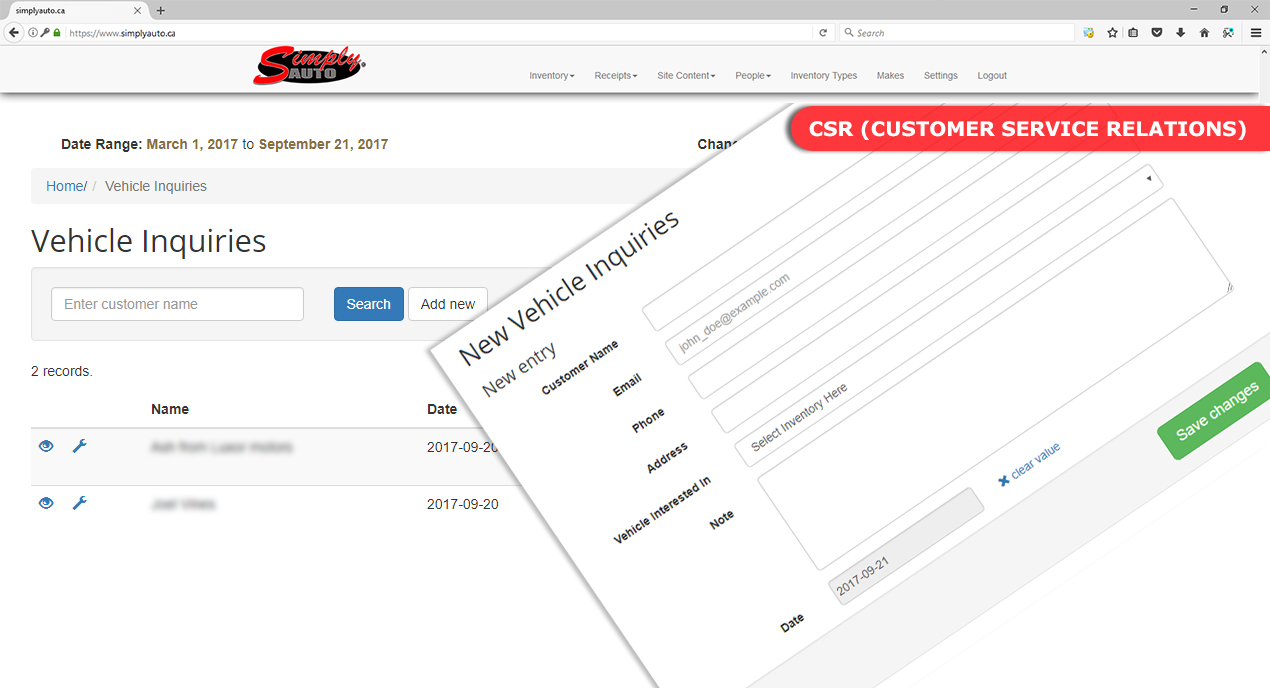Click the Home breadcrumb link
The height and width of the screenshot is (688, 1270).
65,186
